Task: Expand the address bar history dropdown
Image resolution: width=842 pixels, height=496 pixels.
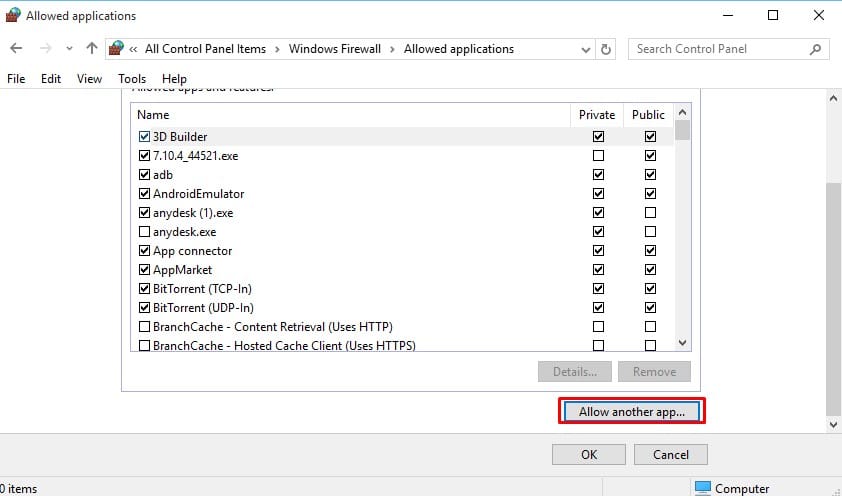Action: click(x=585, y=49)
